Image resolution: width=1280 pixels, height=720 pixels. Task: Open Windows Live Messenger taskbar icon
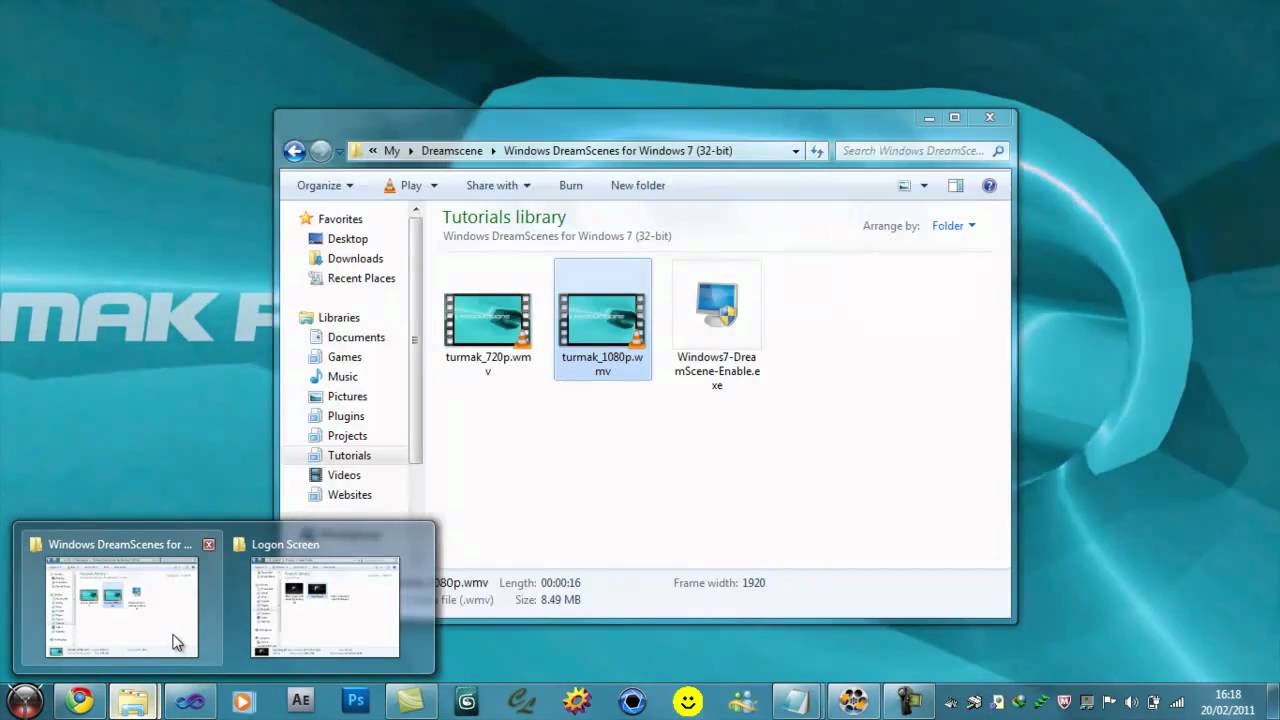(743, 701)
